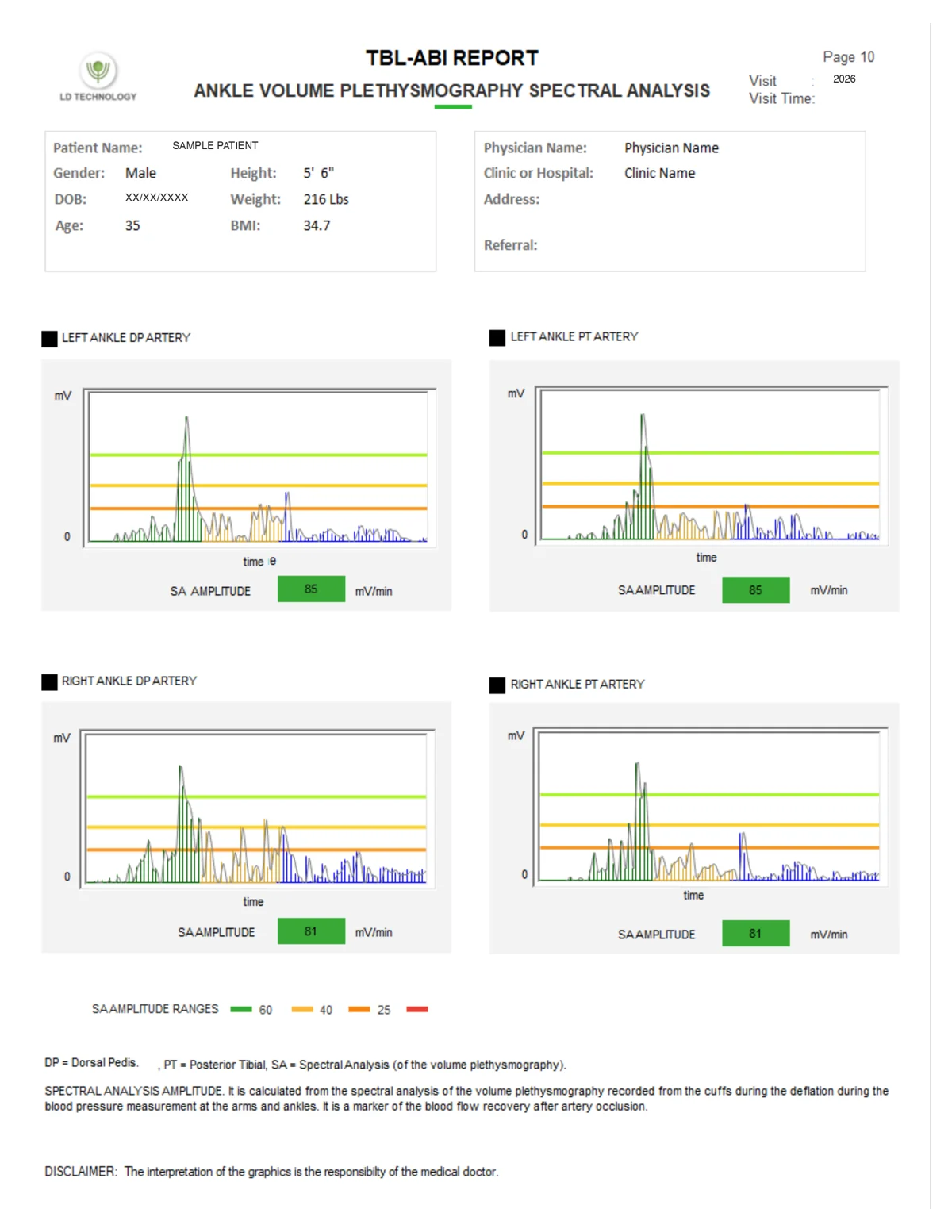Image resolution: width=952 pixels, height=1232 pixels.
Task: Click the visit value 2026
Action: (844, 79)
